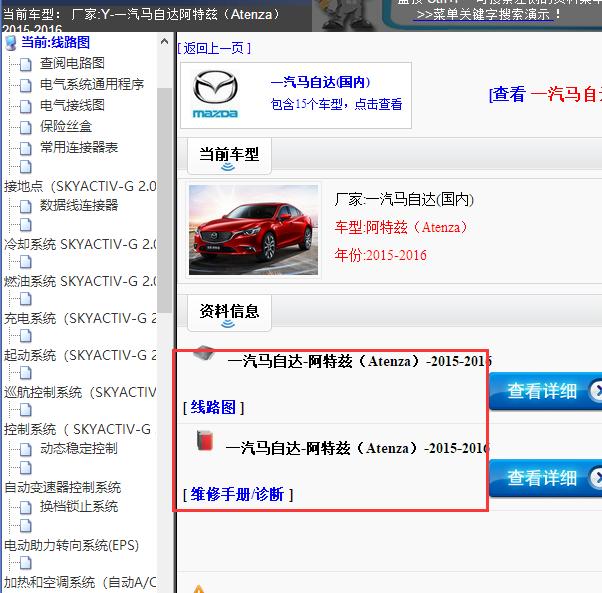The image size is (602, 593).
Task: Click gray book icon beside first Atenza entry
Action: [204, 353]
